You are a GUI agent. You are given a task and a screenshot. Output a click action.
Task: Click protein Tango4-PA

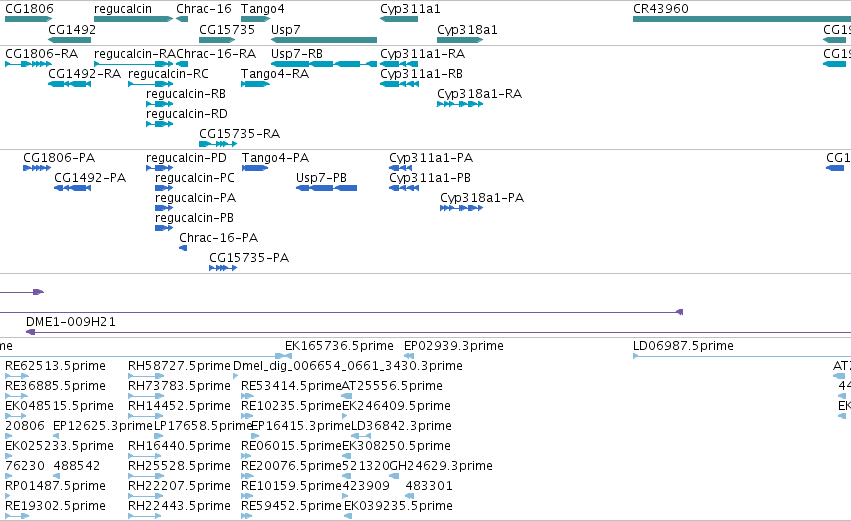pos(275,158)
